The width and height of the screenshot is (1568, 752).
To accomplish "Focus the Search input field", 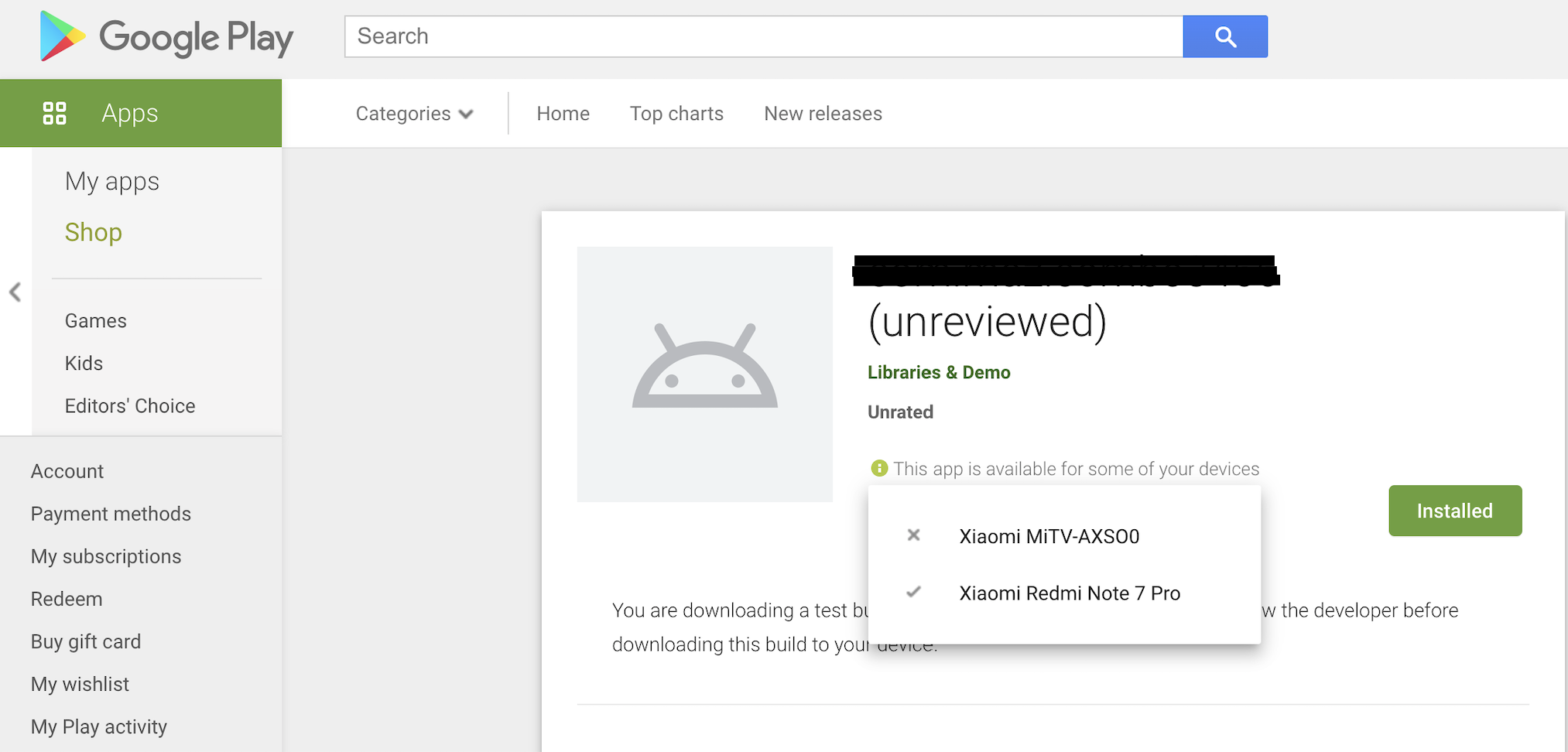I will point(763,36).
